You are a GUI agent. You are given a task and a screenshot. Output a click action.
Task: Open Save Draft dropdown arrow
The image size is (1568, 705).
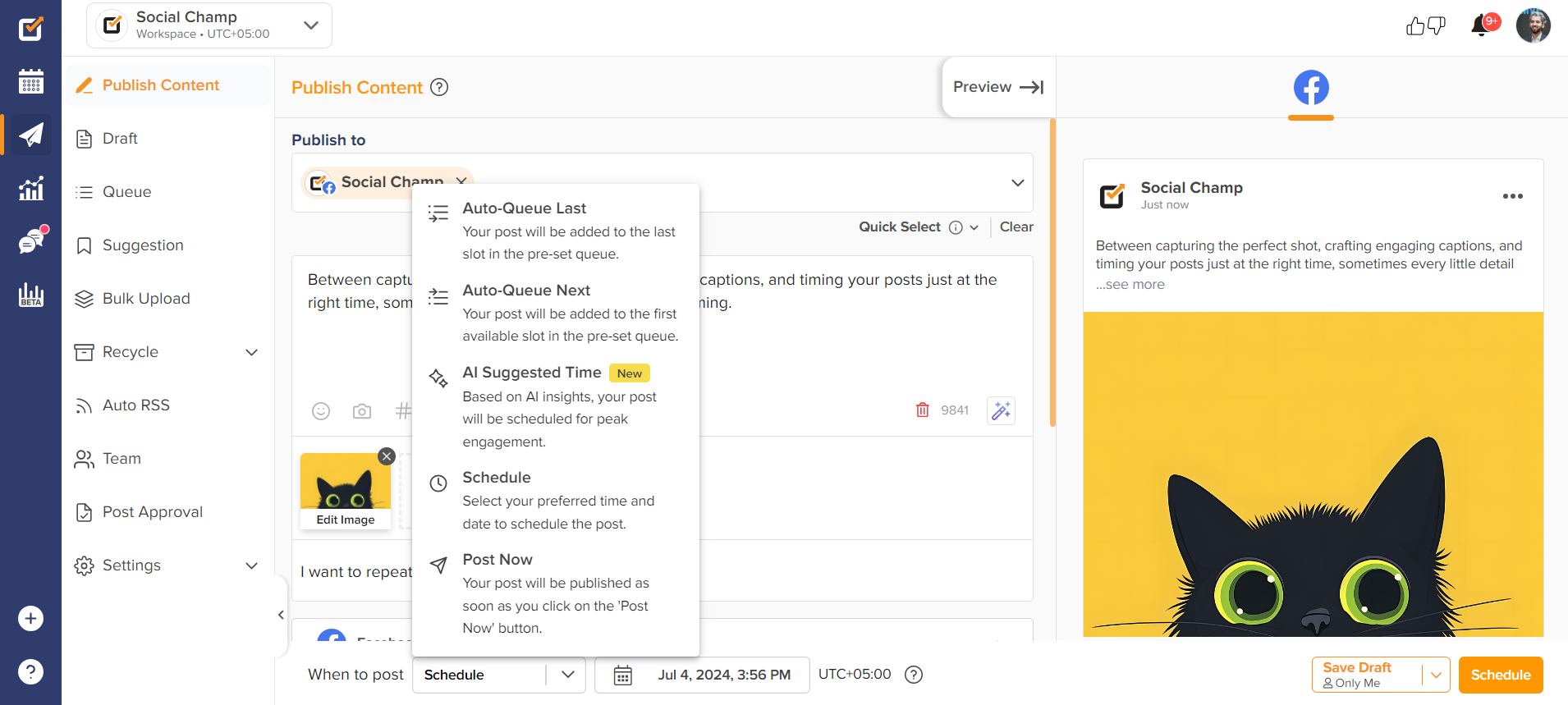[1436, 675]
